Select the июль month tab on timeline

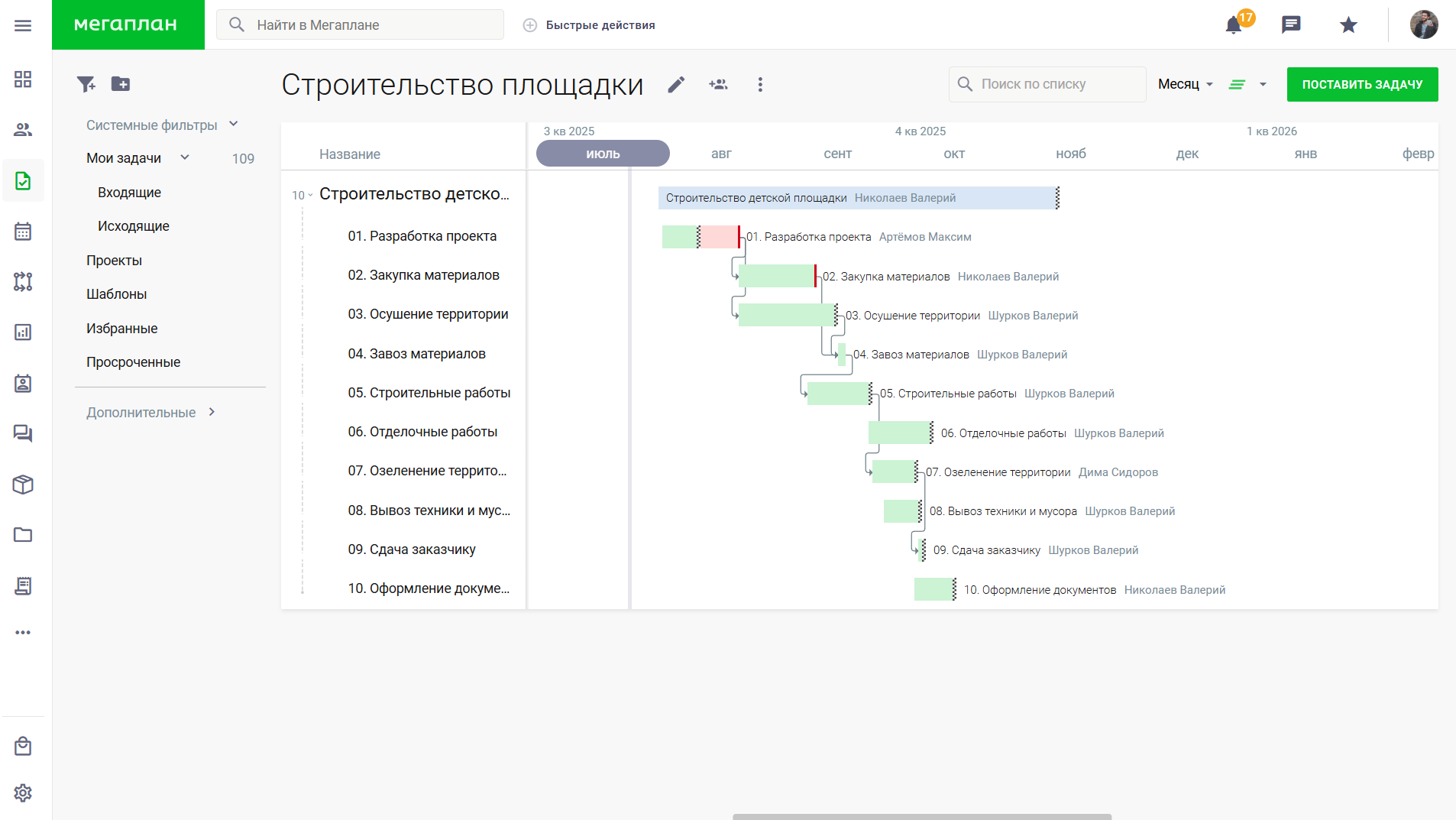click(x=602, y=153)
